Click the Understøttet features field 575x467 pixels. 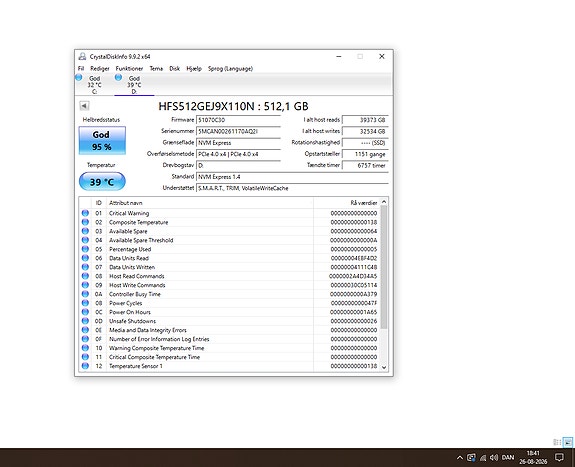pyautogui.click(x=292, y=188)
